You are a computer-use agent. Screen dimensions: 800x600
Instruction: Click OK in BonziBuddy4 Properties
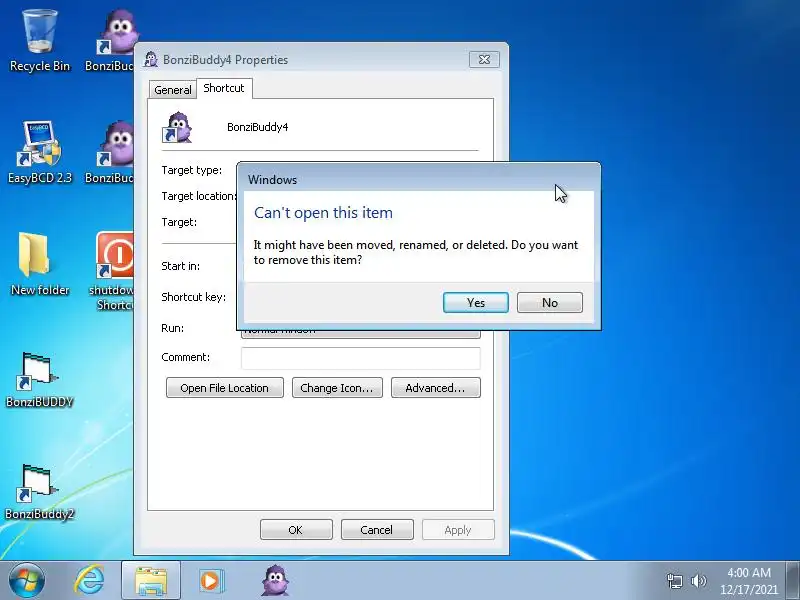pos(296,530)
